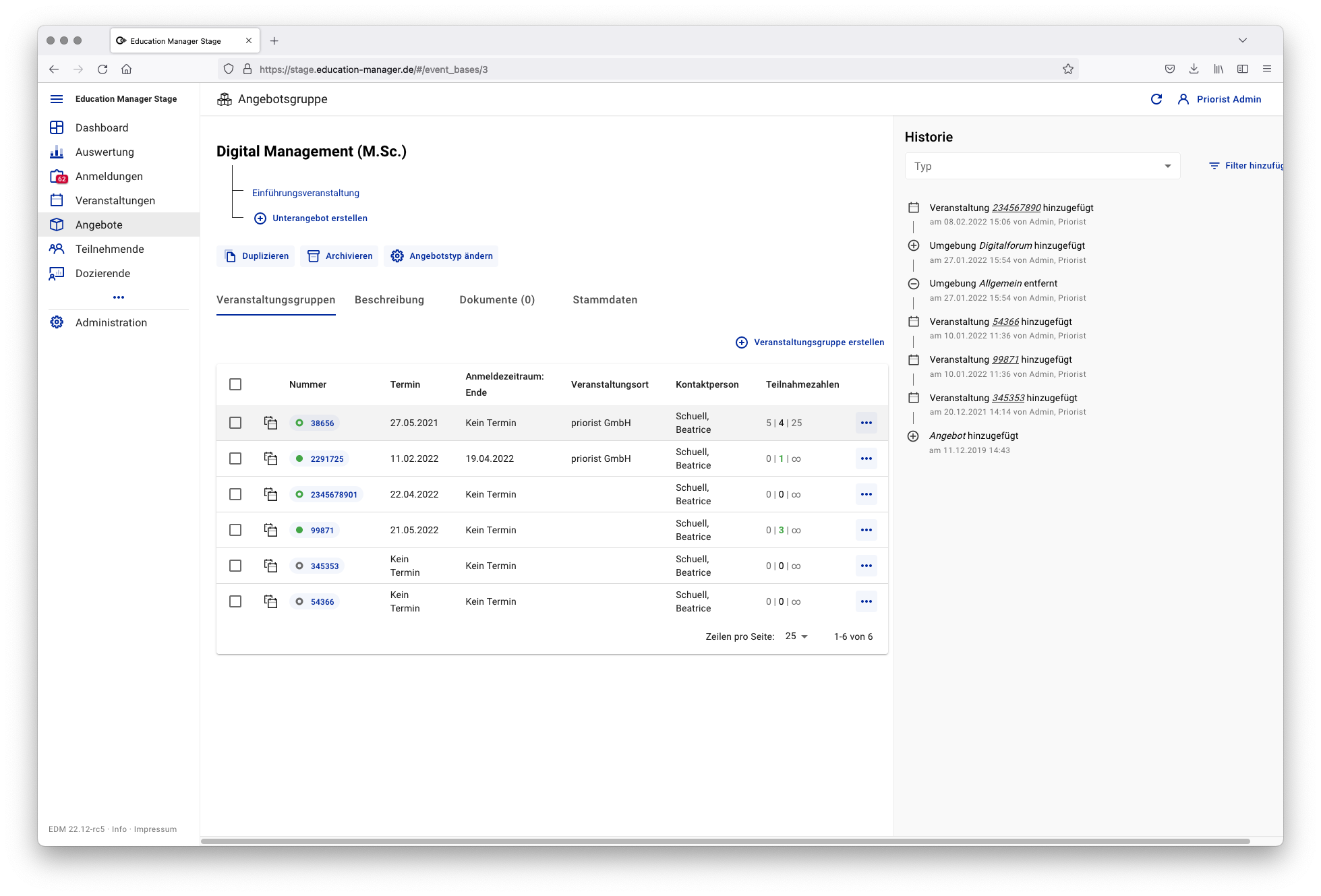Check the checkbox for row 2291725
The height and width of the screenshot is (896, 1321).
[235, 458]
